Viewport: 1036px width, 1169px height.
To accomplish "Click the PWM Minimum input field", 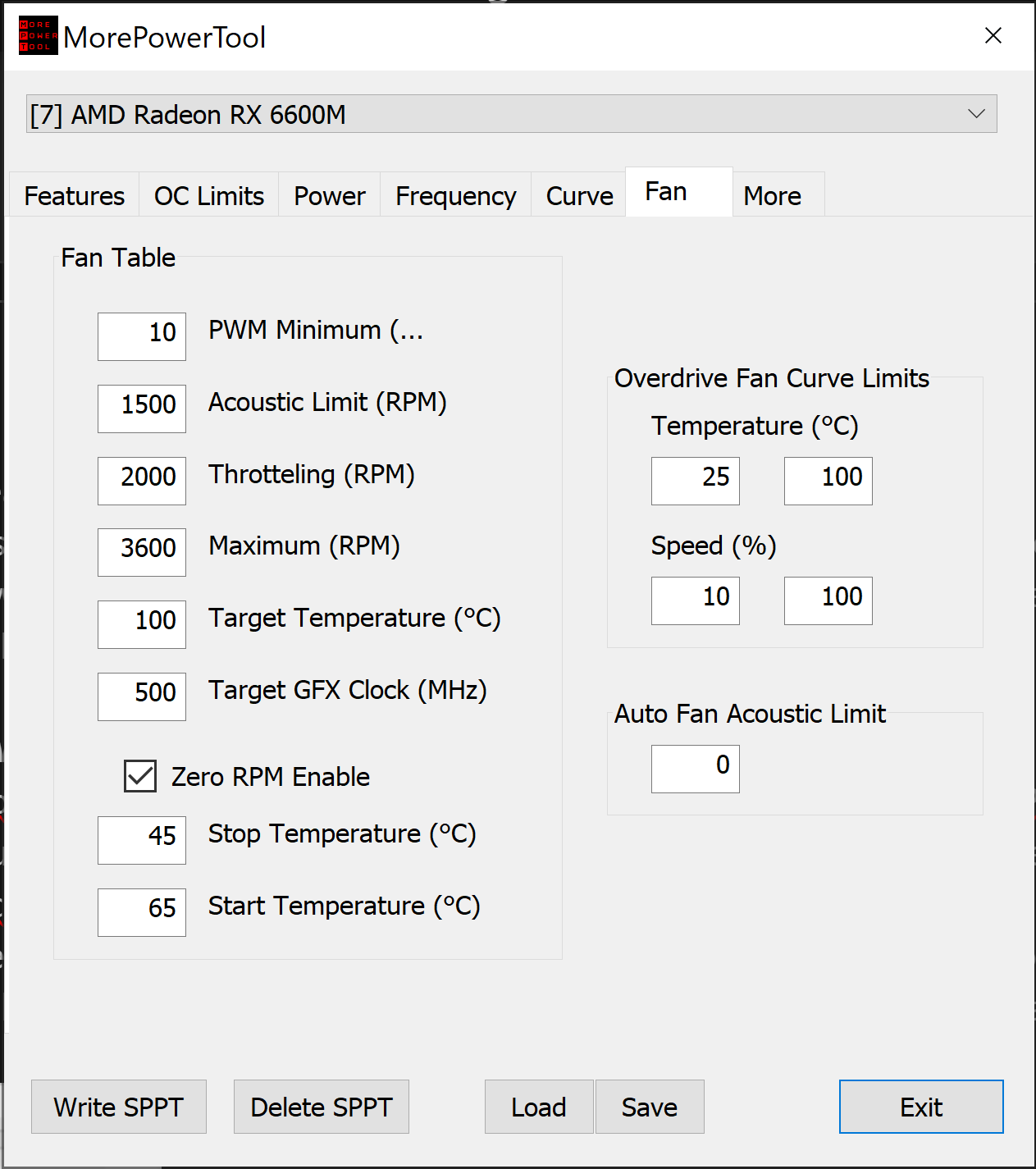I will [142, 336].
